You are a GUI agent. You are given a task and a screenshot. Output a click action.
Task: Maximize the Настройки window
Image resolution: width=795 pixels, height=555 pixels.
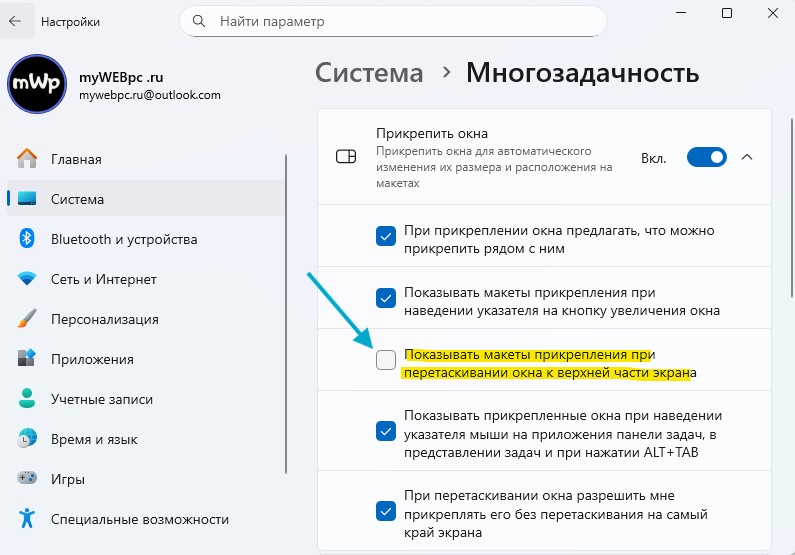point(727,13)
